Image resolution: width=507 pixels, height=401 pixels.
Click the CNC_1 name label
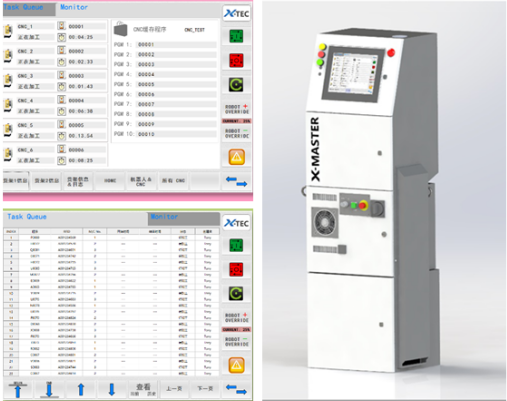point(25,26)
